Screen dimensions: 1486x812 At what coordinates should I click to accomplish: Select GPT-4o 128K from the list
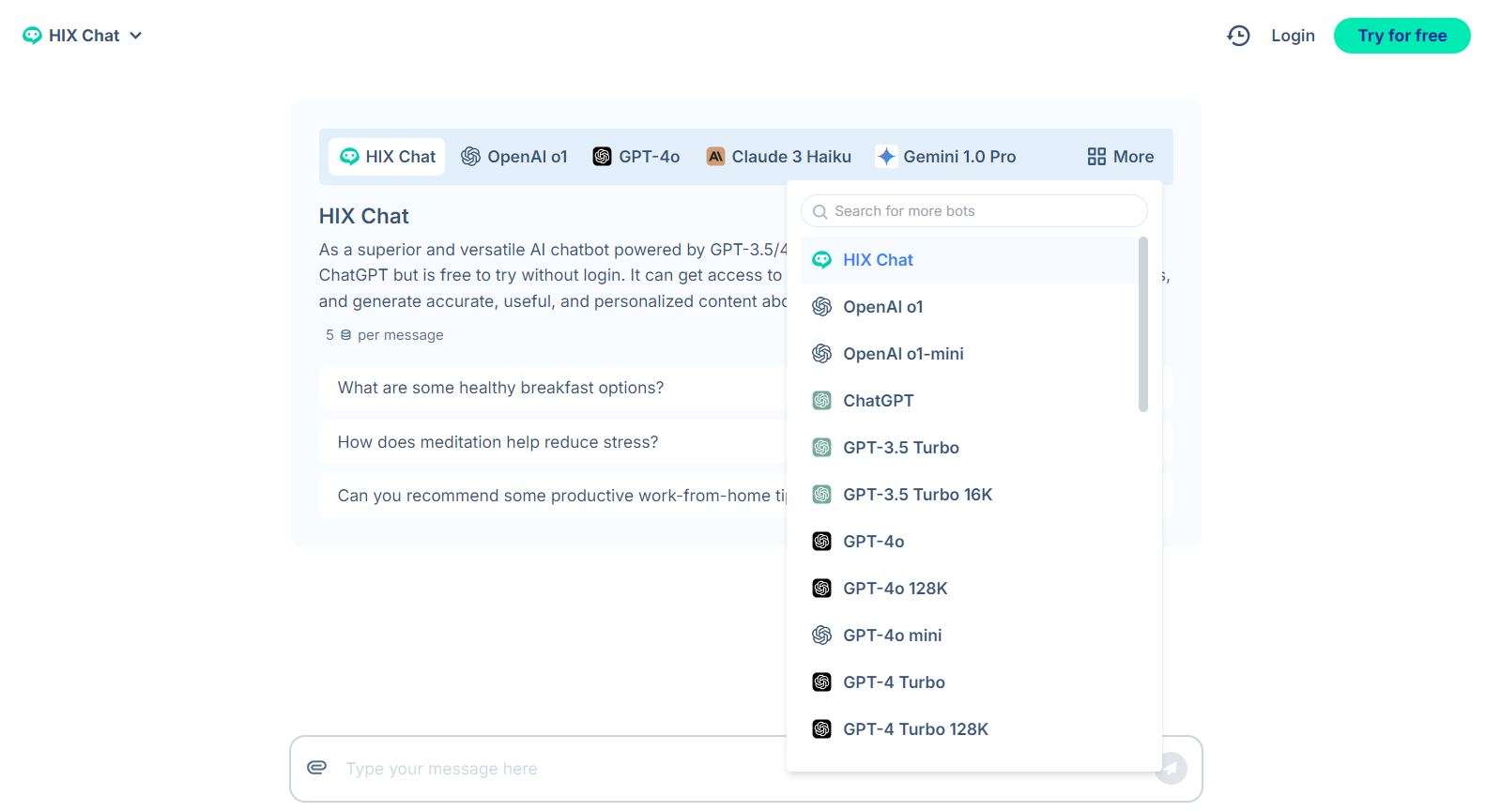pos(969,589)
